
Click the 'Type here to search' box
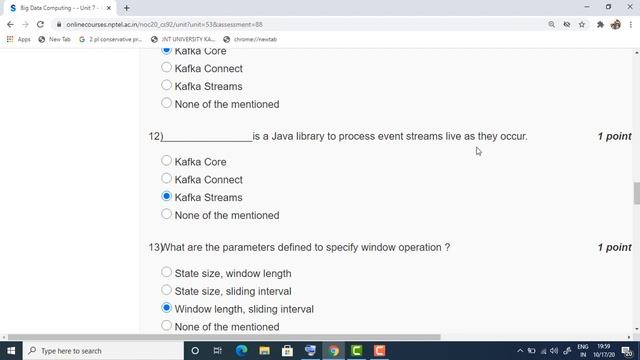103,351
